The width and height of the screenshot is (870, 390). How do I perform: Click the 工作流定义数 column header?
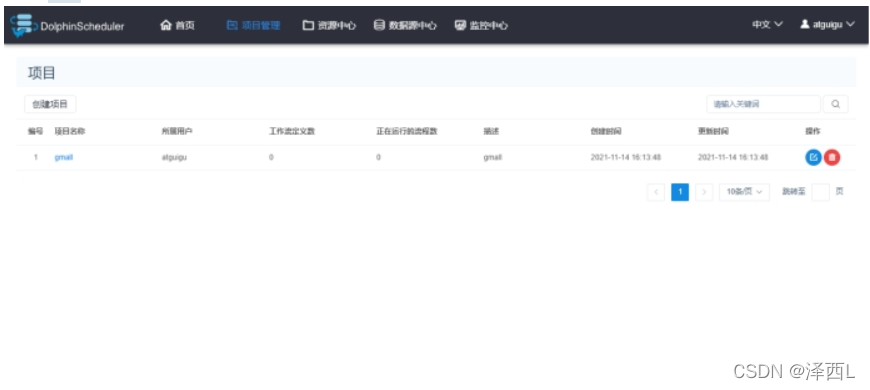(x=292, y=131)
